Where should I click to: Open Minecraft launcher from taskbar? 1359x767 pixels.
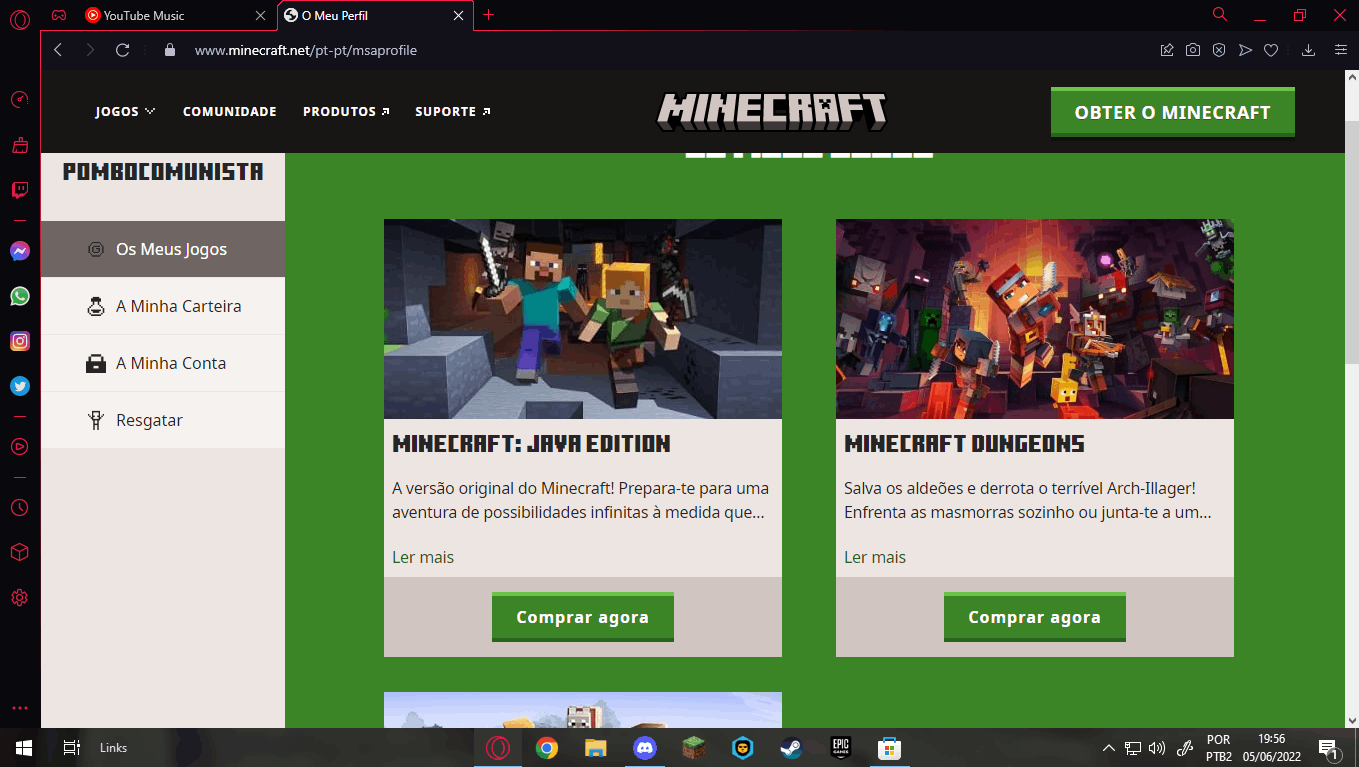[694, 747]
